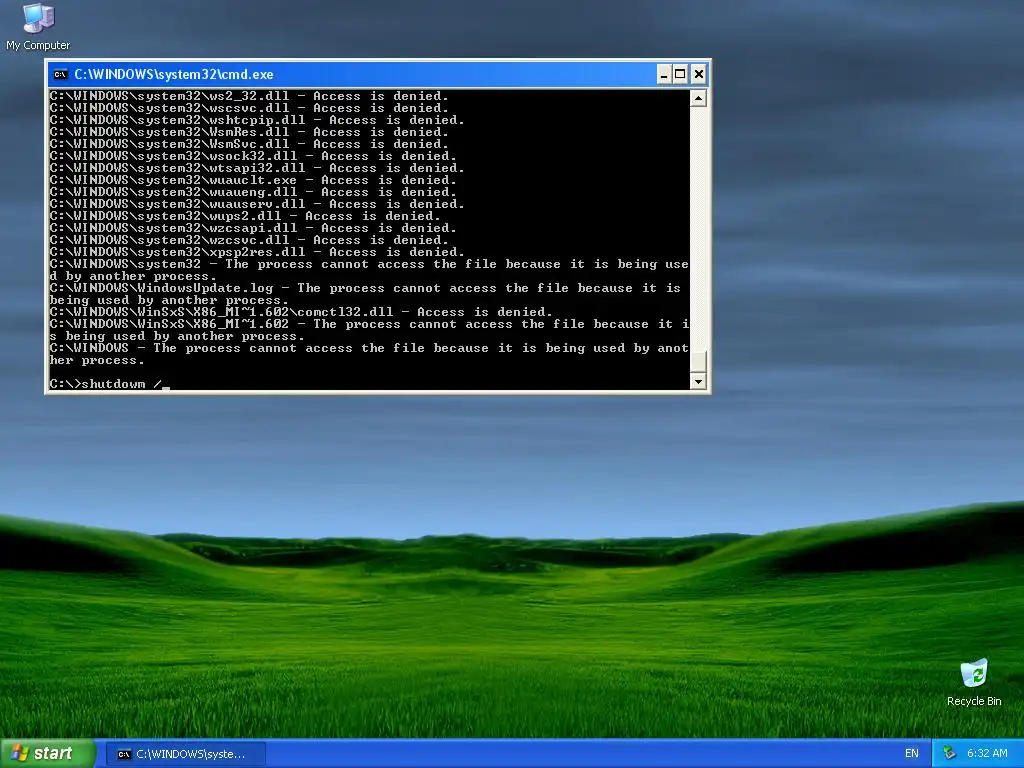Click the console scrollbar up arrow

[x=698, y=99]
